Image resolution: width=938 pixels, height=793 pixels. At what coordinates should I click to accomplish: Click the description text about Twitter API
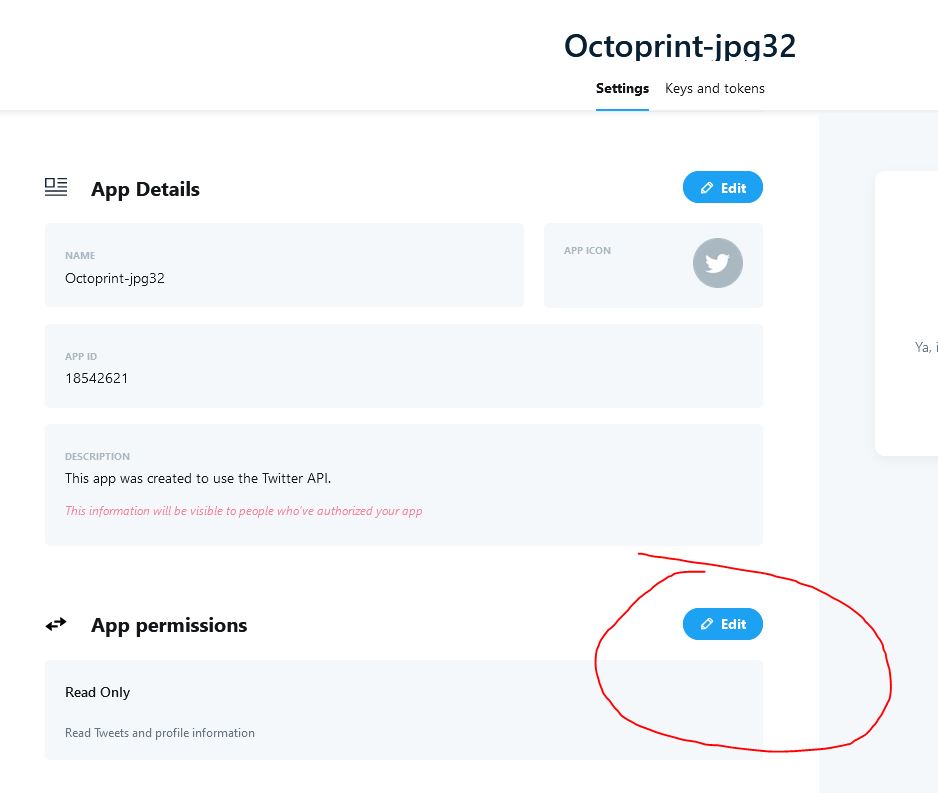coord(197,478)
